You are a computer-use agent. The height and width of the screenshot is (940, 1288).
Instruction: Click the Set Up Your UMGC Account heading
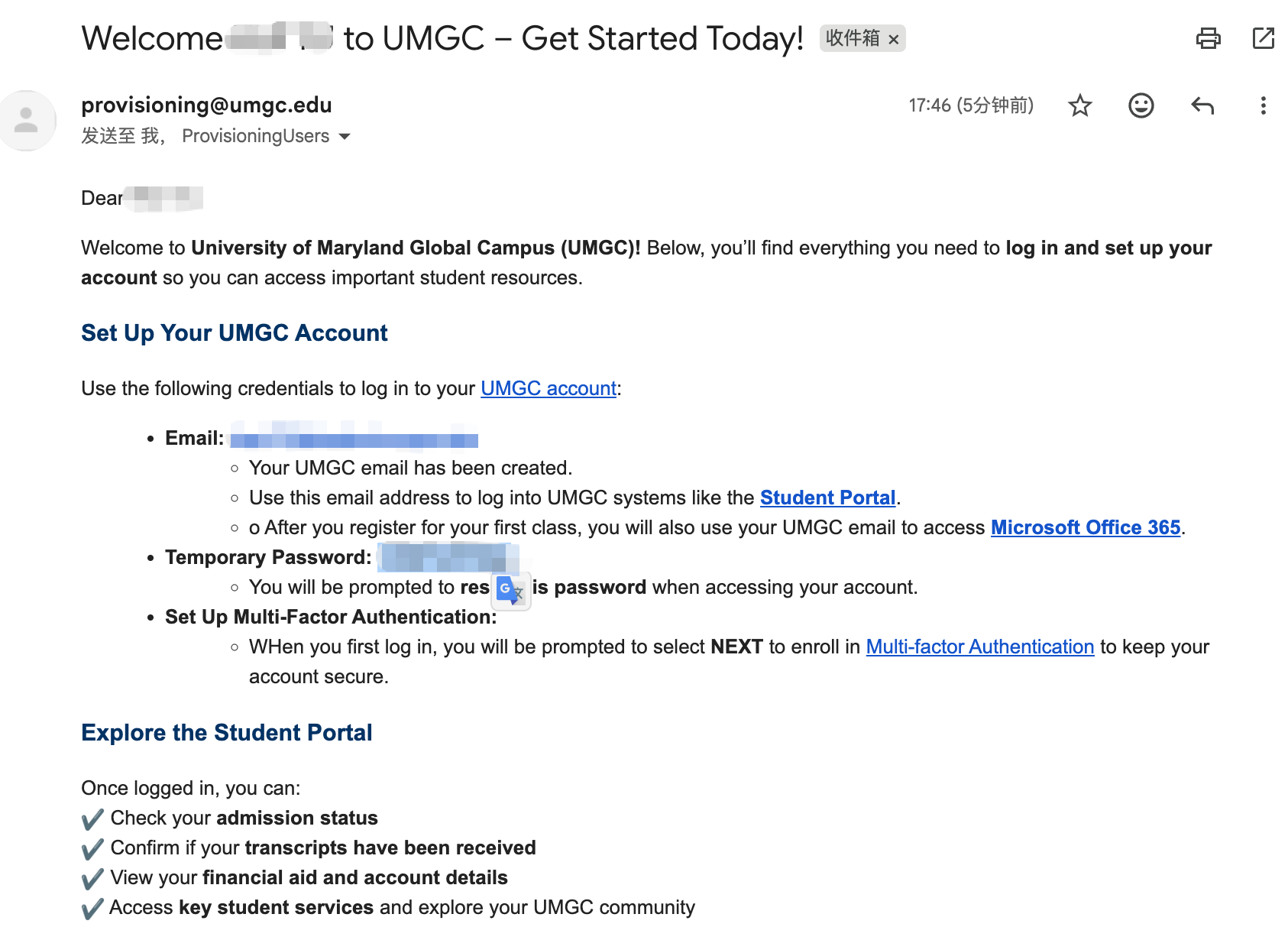click(235, 333)
